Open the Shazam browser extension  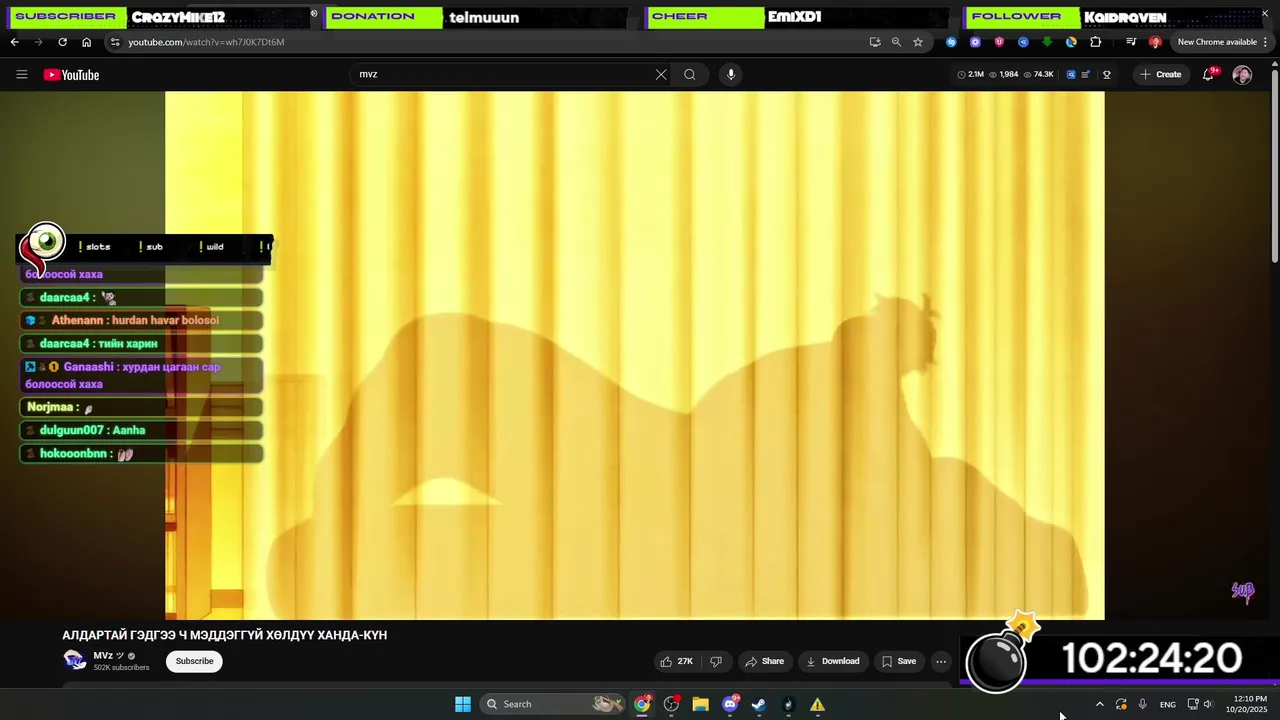[951, 42]
